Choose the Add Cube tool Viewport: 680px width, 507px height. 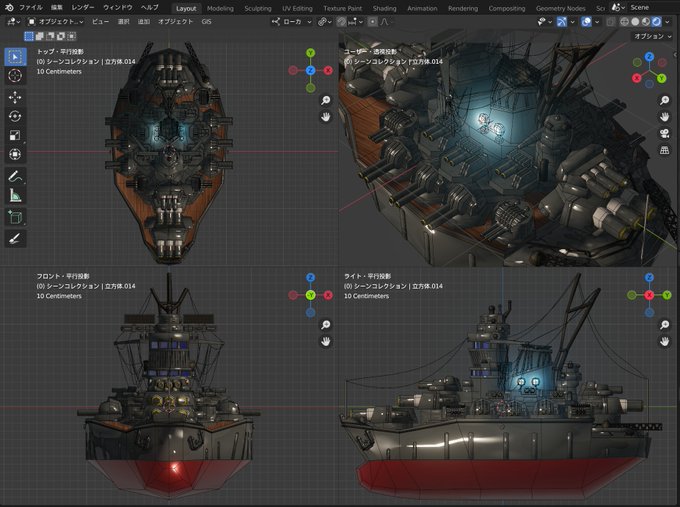pyautogui.click(x=15, y=217)
